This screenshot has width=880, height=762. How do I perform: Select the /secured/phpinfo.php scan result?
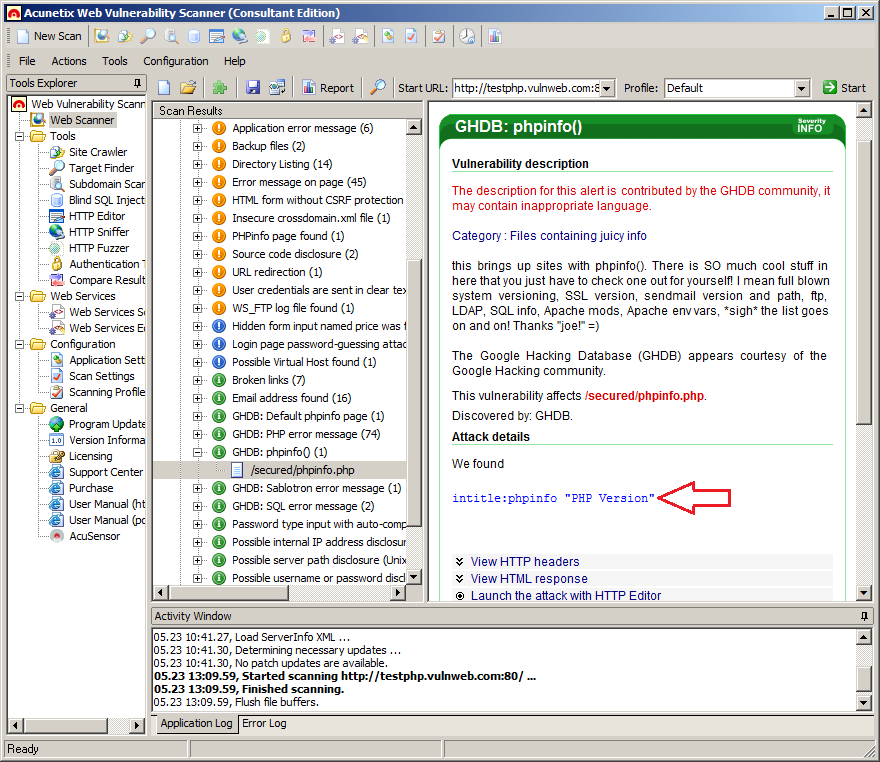coord(302,470)
